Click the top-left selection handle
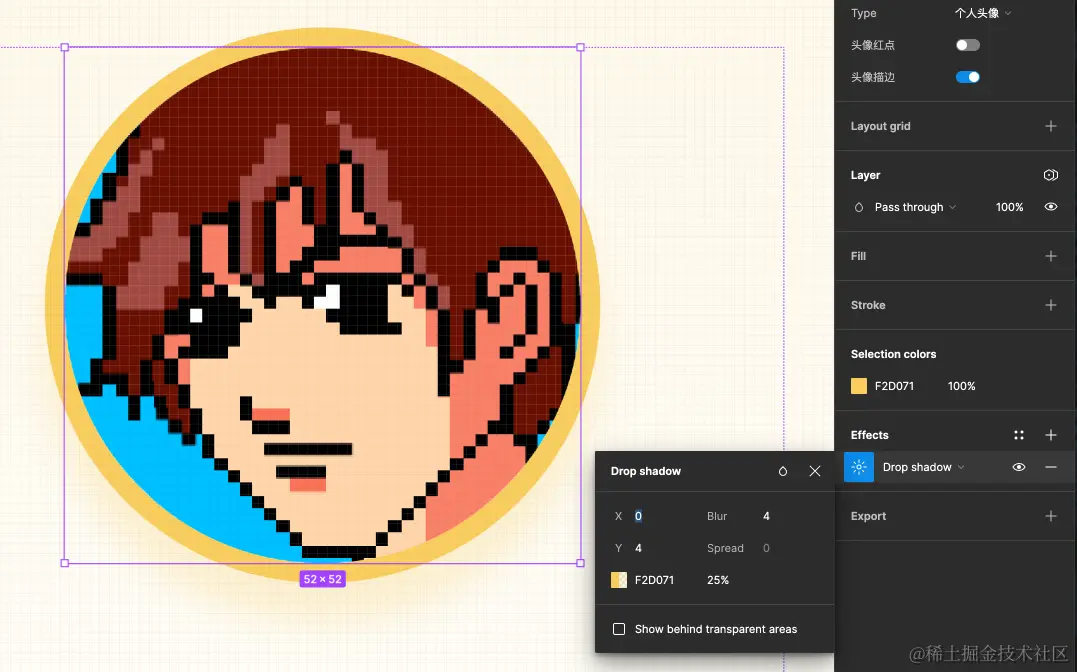 (x=65, y=47)
